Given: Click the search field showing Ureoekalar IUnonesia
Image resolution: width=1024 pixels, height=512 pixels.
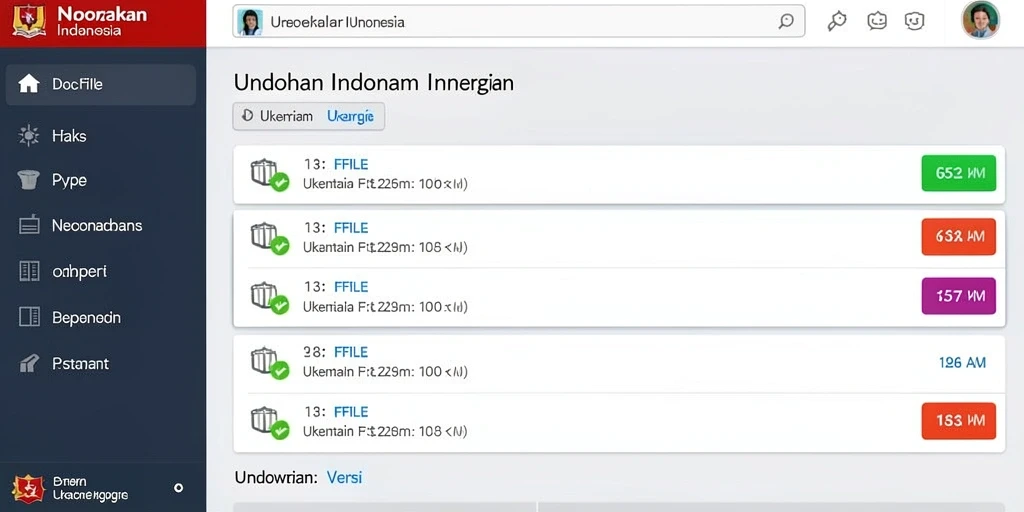Looking at the screenshot, I should point(519,22).
